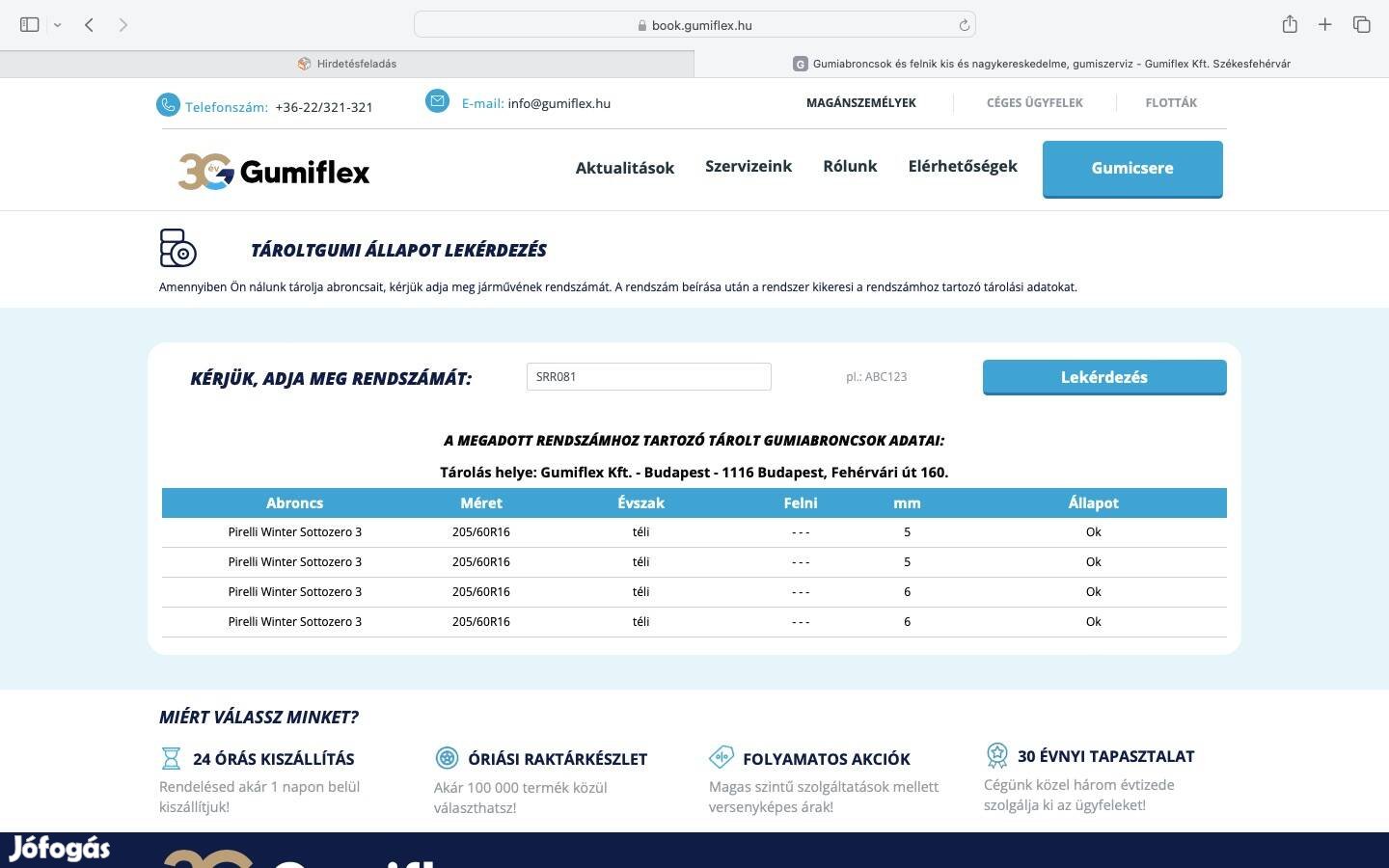The height and width of the screenshot is (868, 1389).
Task: Show the tab overview icon
Action: pos(1361,24)
